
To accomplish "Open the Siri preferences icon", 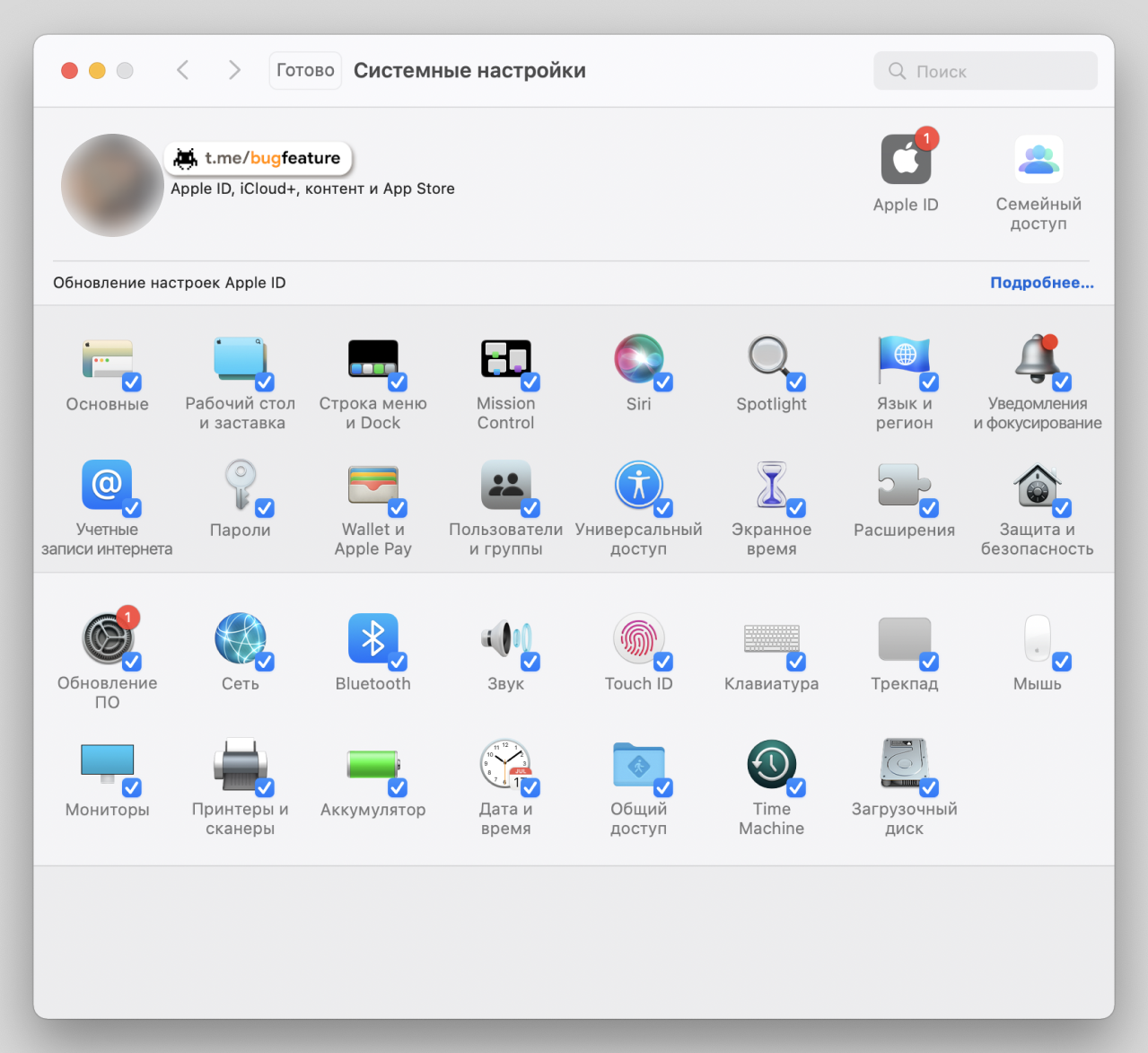I will (638, 359).
